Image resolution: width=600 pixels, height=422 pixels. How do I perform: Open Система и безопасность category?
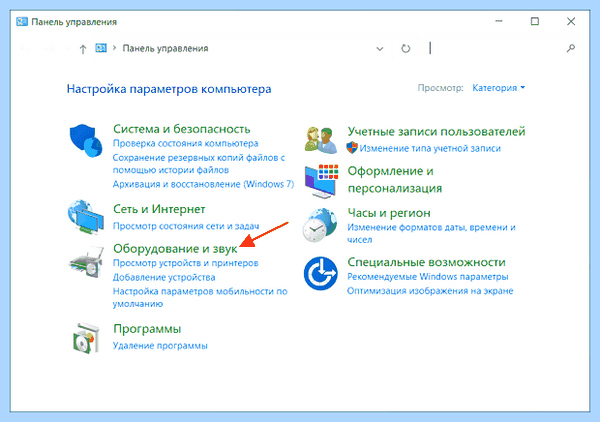pos(181,129)
